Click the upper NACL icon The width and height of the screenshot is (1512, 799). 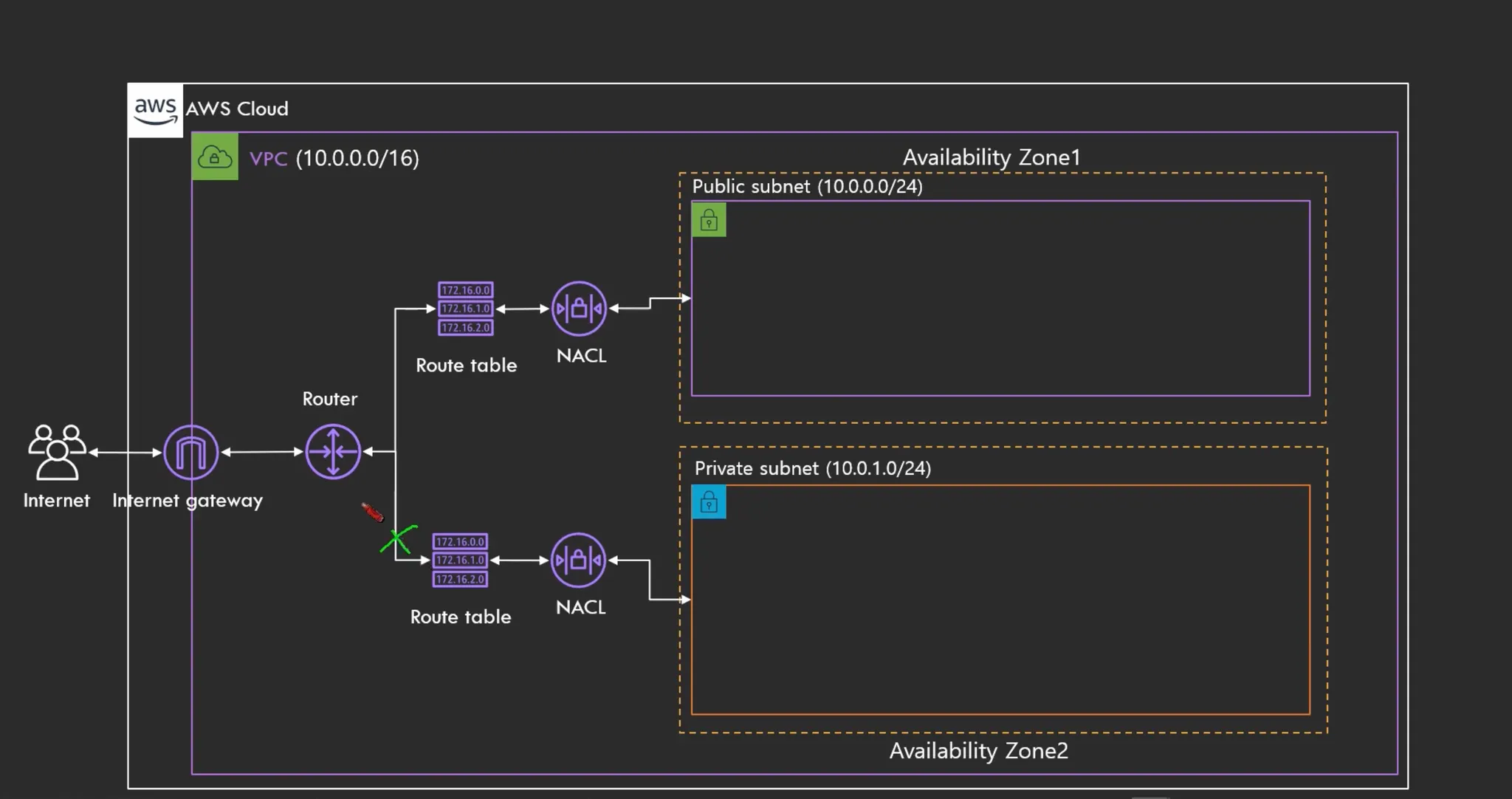click(580, 309)
